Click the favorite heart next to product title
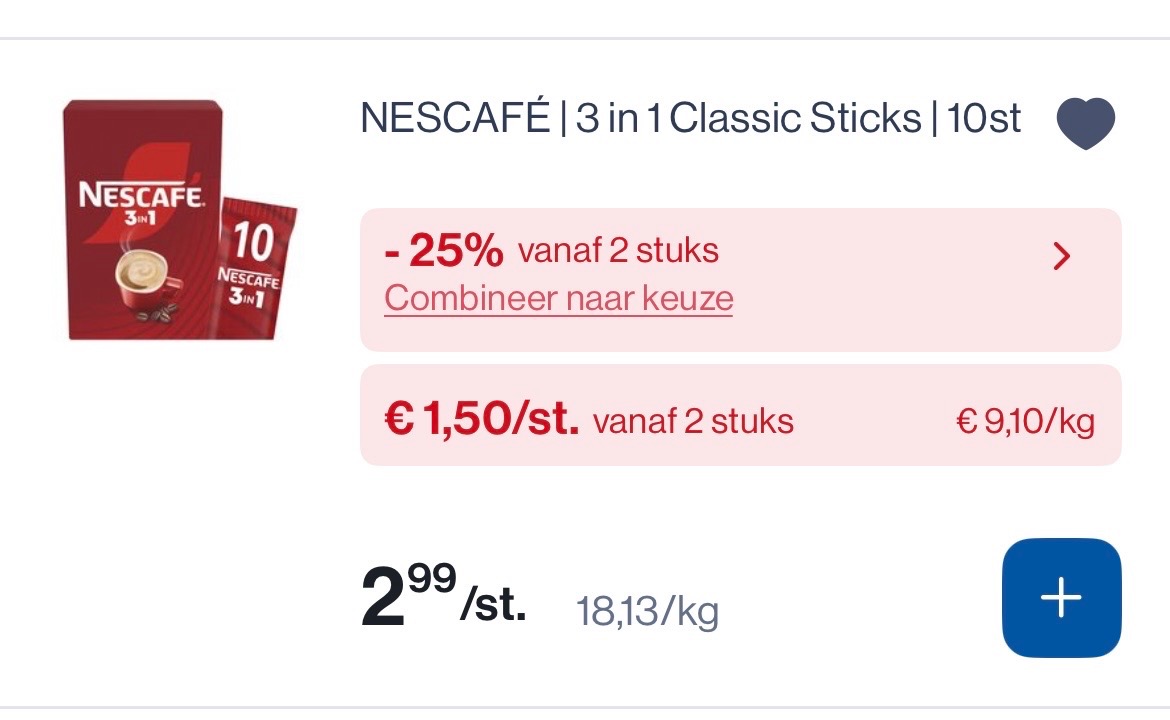This screenshot has height=720, width=1170. pos(1086,122)
